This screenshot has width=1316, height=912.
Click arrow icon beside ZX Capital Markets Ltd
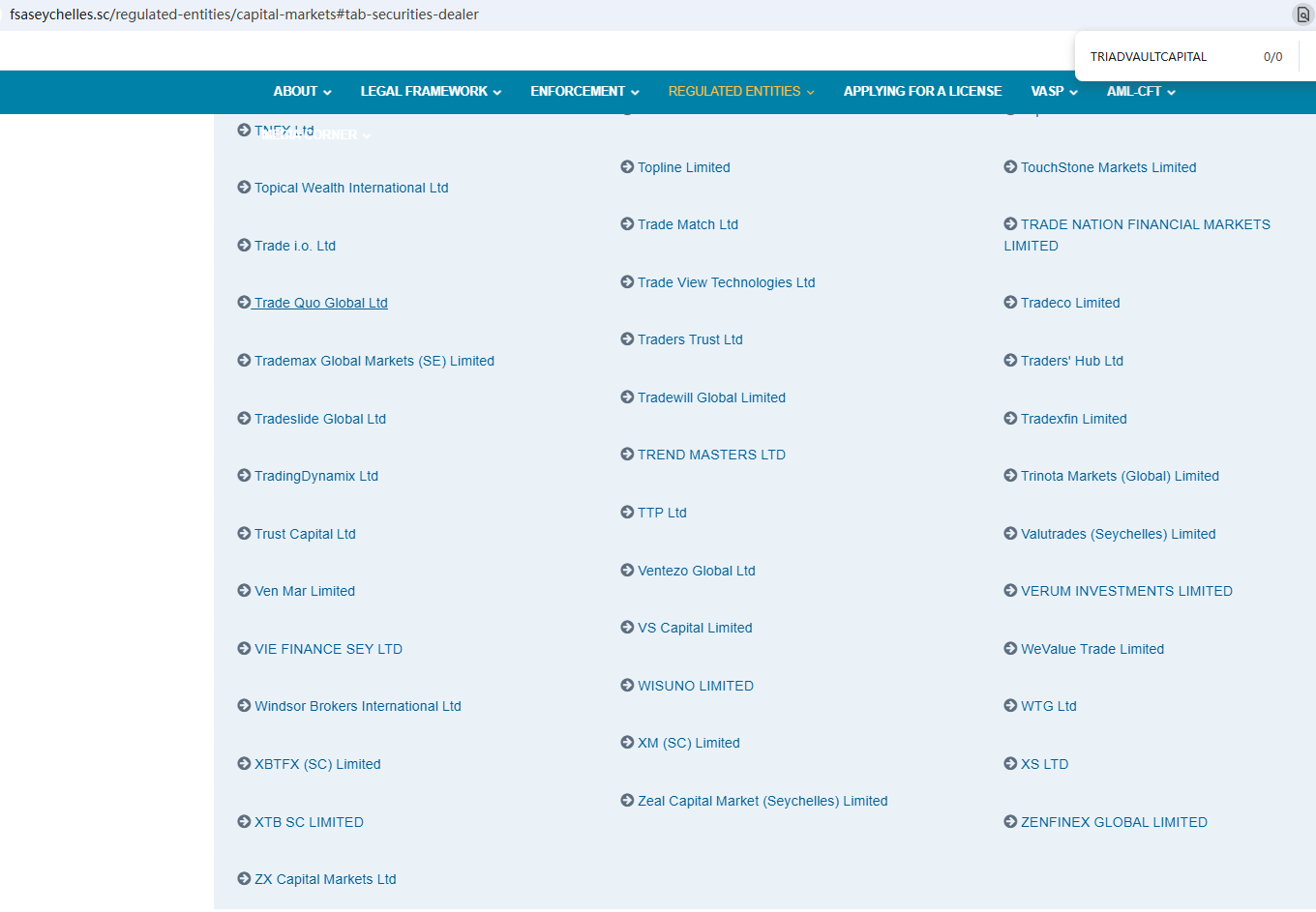tap(244, 879)
